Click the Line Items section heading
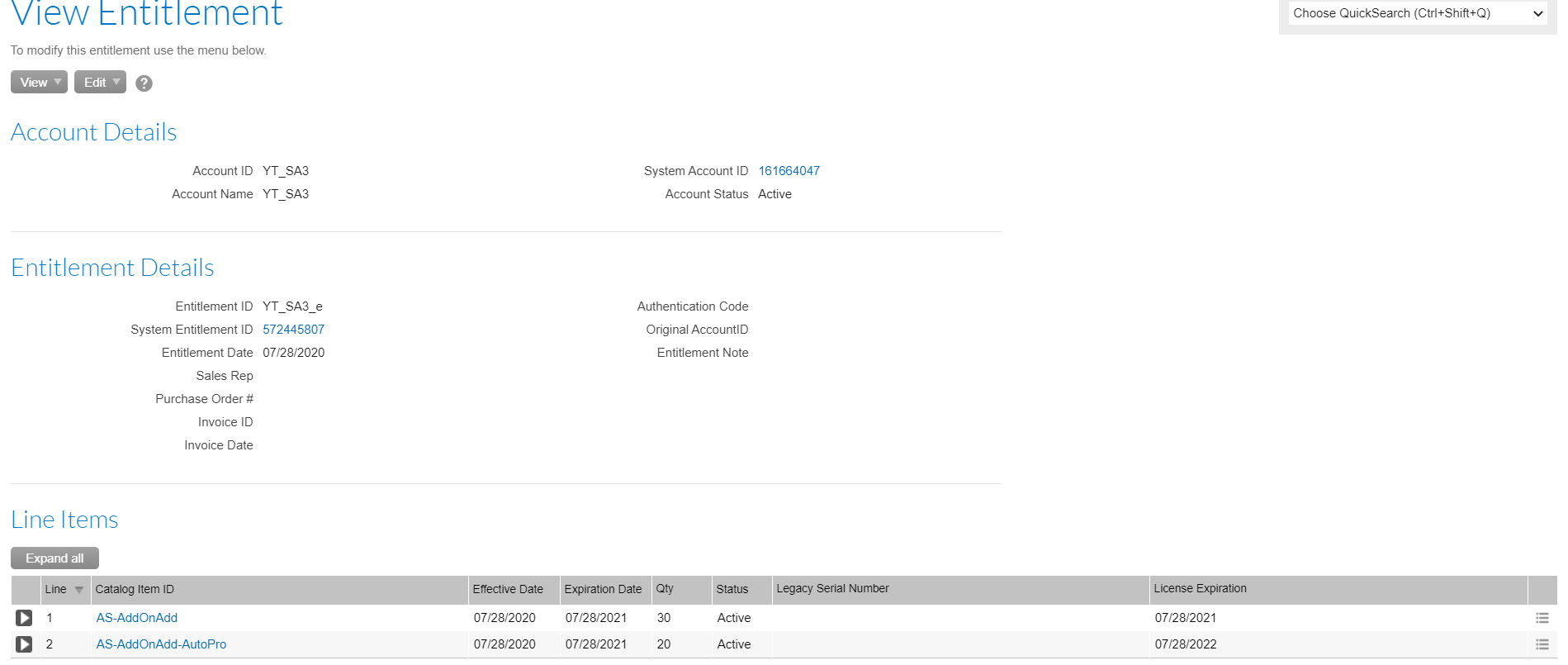 [64, 520]
